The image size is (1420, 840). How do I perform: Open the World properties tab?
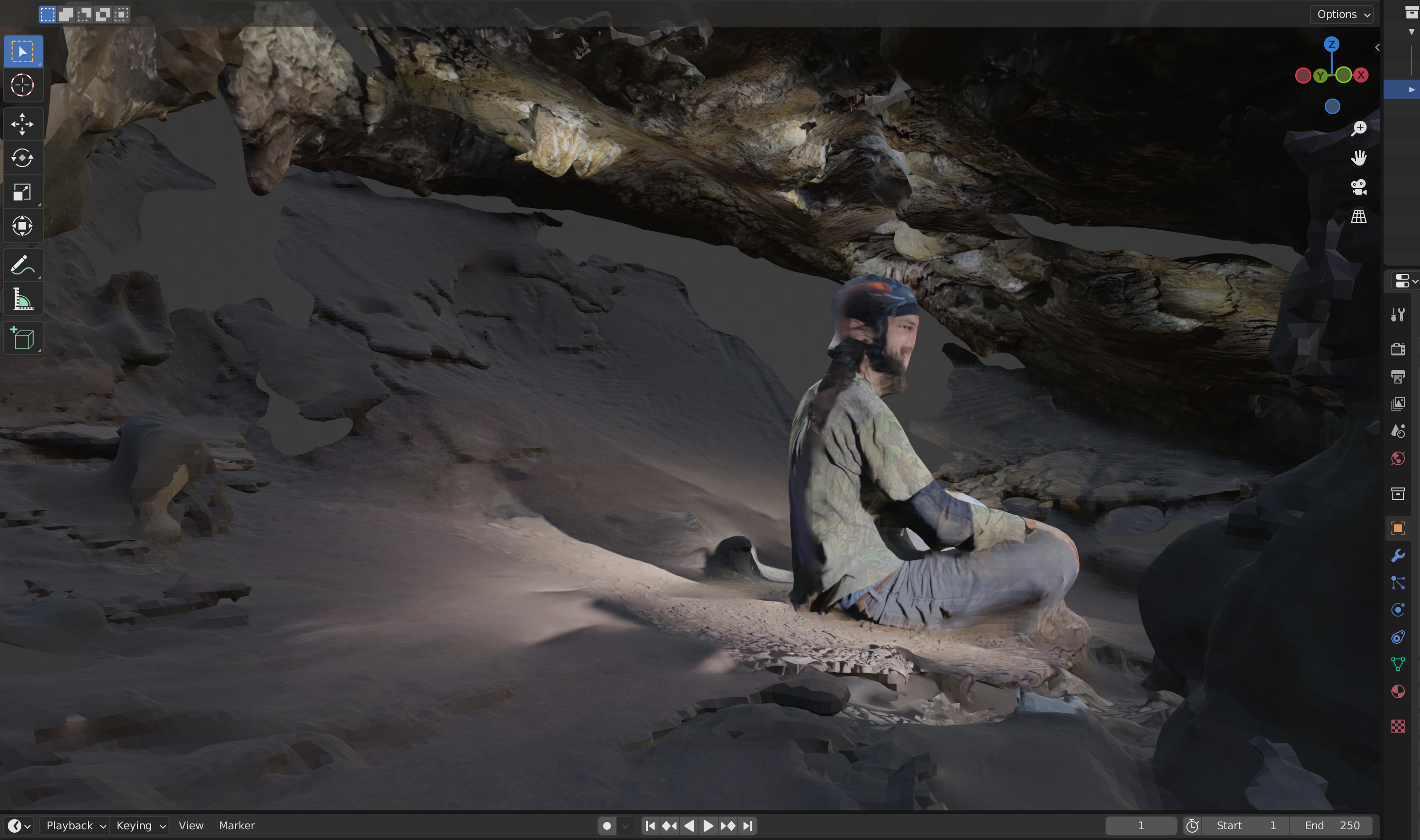[x=1398, y=458]
